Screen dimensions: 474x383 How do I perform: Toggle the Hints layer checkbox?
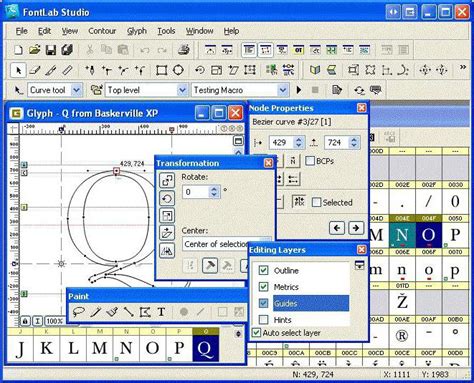(x=263, y=320)
